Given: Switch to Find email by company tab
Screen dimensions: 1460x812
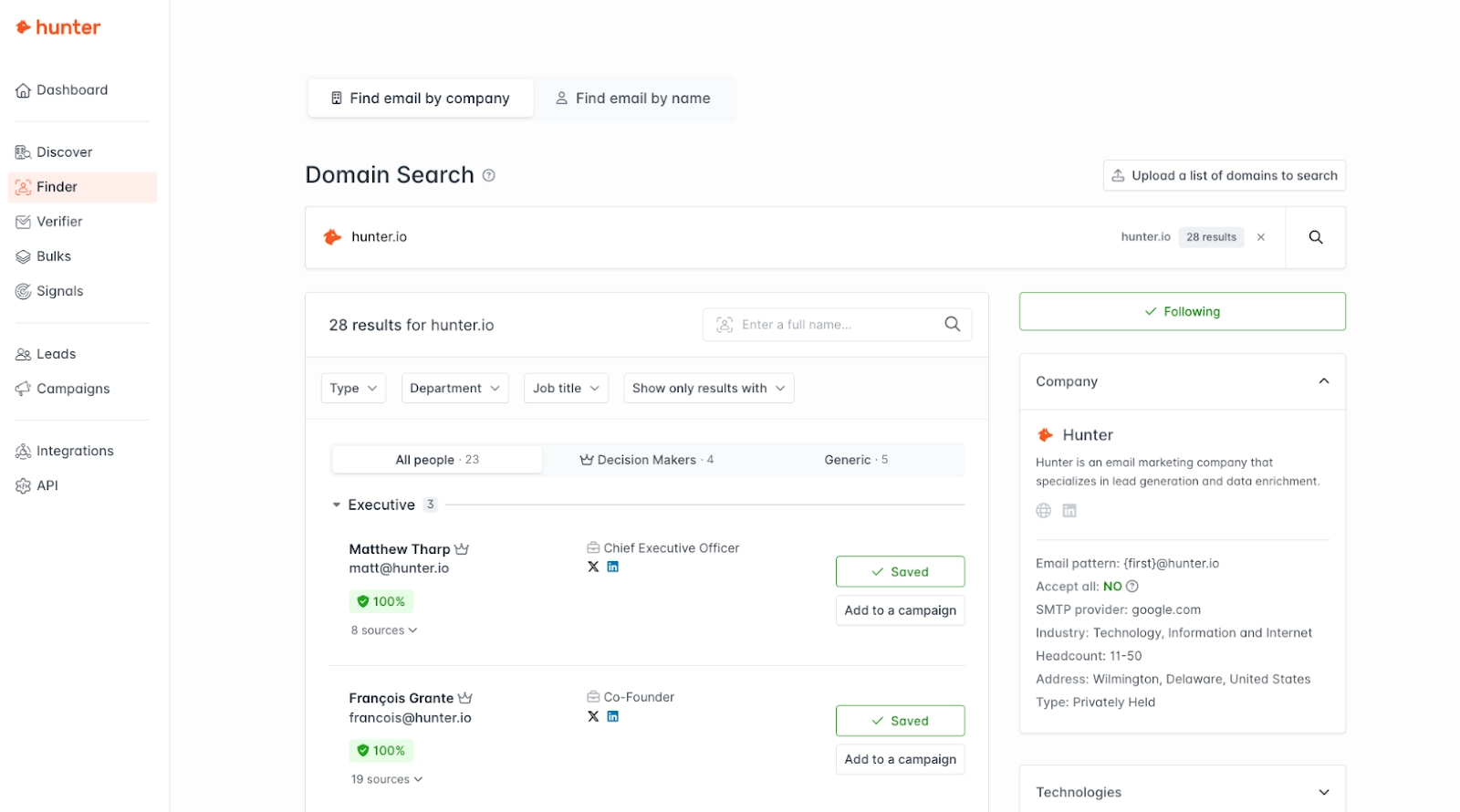Looking at the screenshot, I should coord(421,99).
